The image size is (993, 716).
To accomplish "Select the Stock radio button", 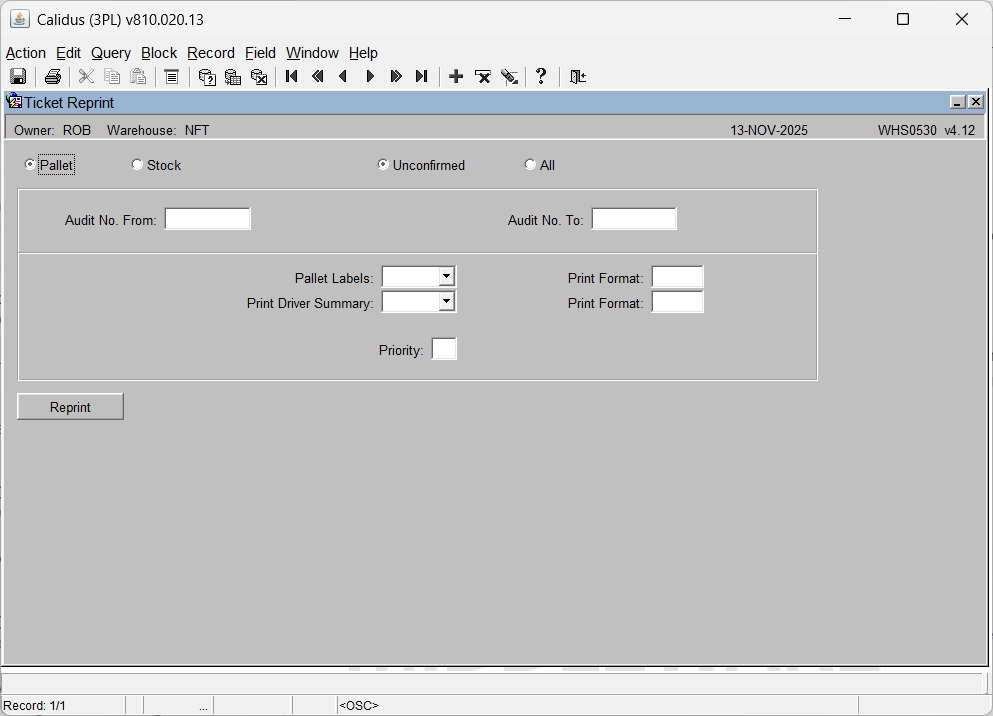I will tap(137, 165).
